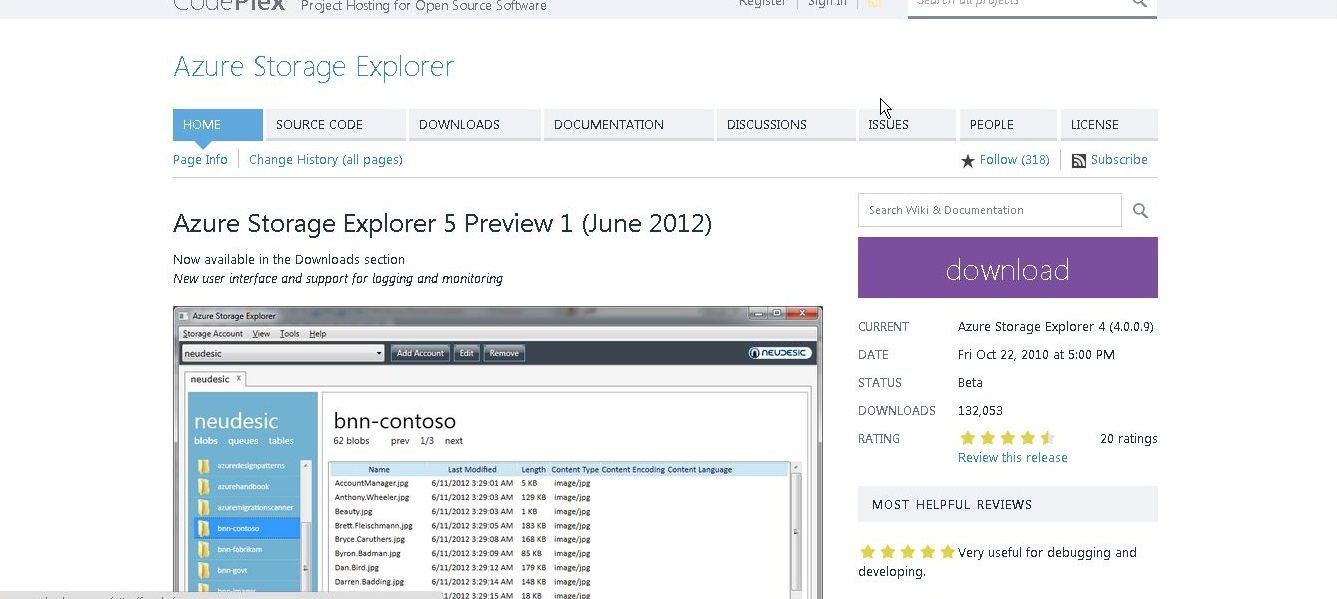Follow the project via Follow (318)
Screen dimensions: 1337x599
tap(1014, 160)
